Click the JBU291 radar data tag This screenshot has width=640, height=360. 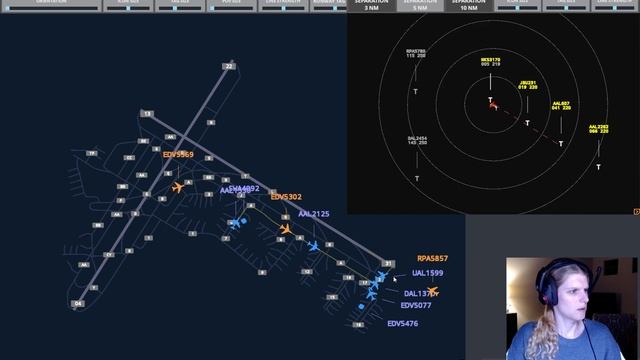[x=528, y=85]
